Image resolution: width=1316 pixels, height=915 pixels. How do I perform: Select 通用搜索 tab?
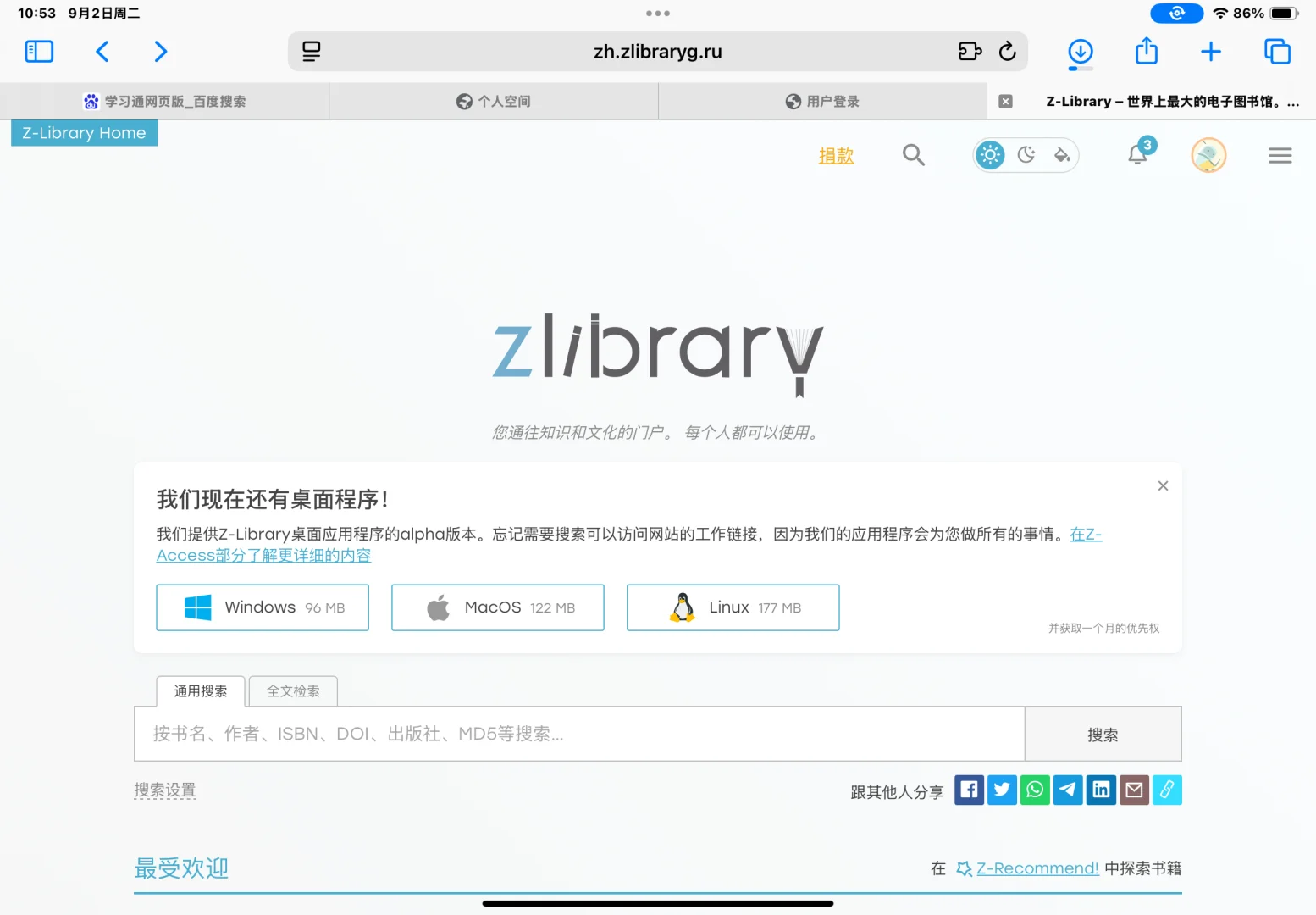(201, 691)
